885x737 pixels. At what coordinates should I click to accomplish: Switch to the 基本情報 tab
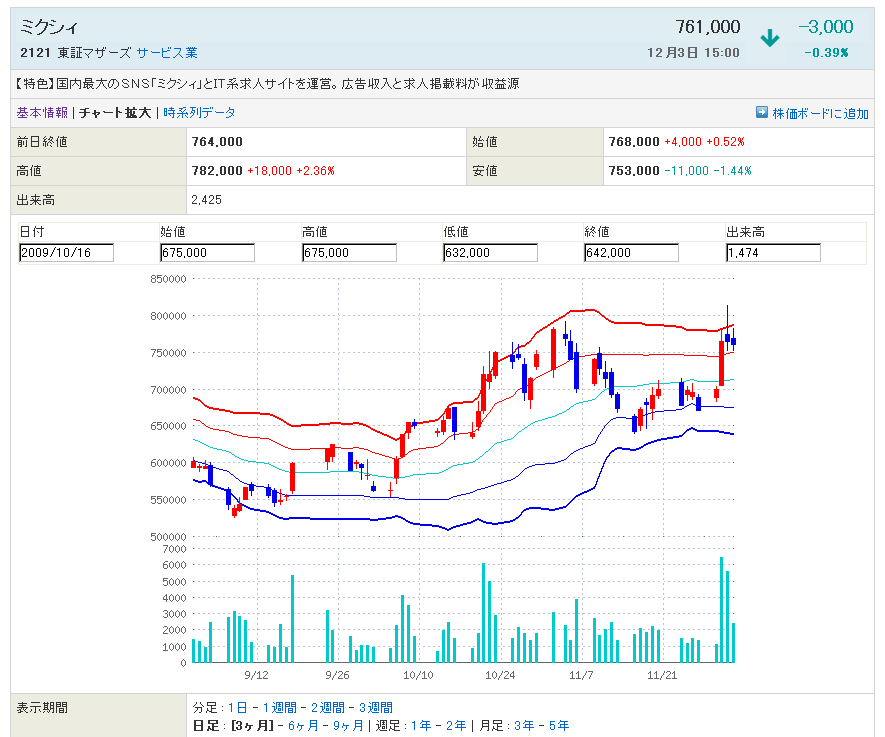coord(42,113)
